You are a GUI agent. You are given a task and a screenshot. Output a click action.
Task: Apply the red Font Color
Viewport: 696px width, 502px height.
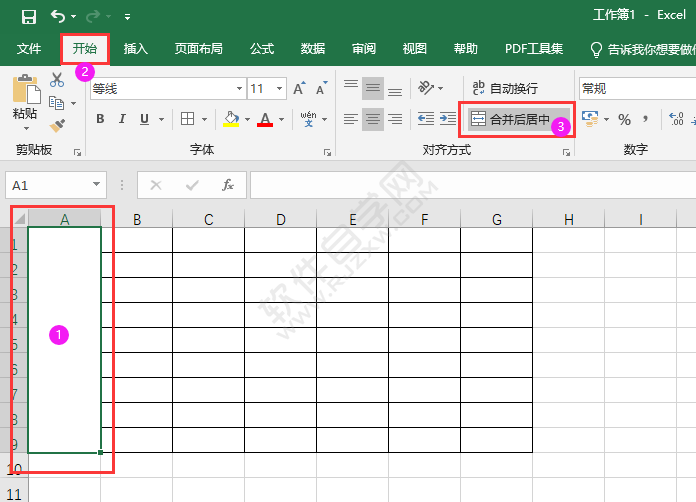(265, 119)
